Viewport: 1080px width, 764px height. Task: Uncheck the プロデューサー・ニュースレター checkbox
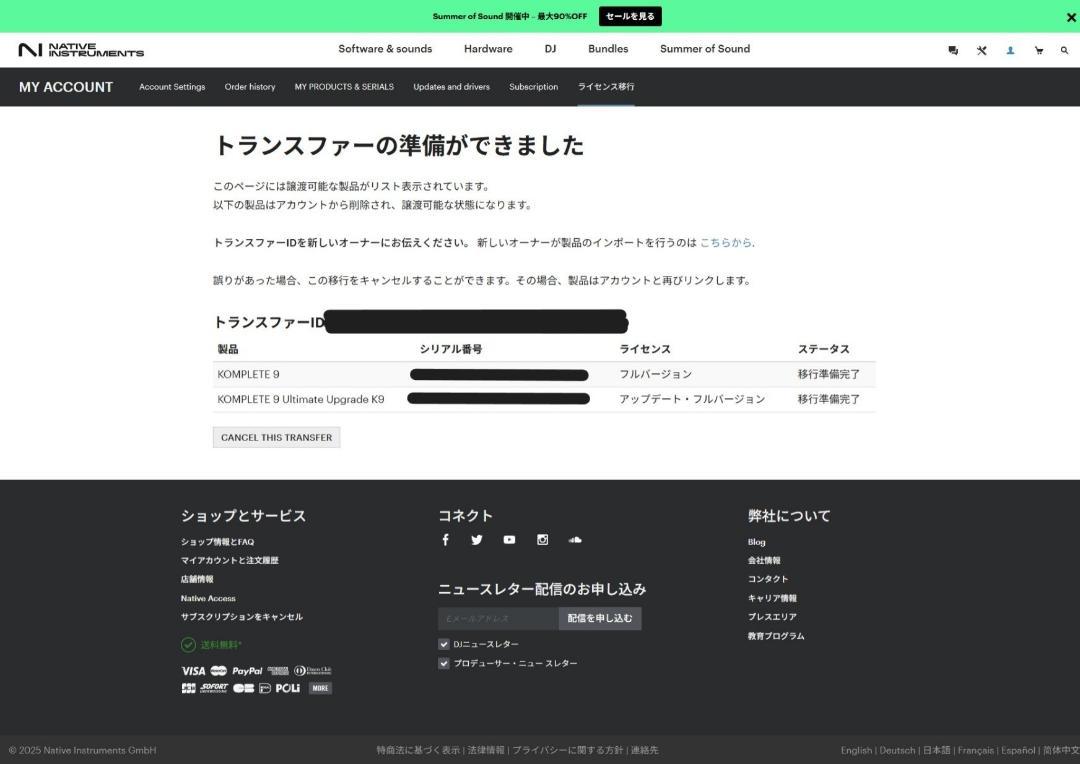pyautogui.click(x=444, y=663)
